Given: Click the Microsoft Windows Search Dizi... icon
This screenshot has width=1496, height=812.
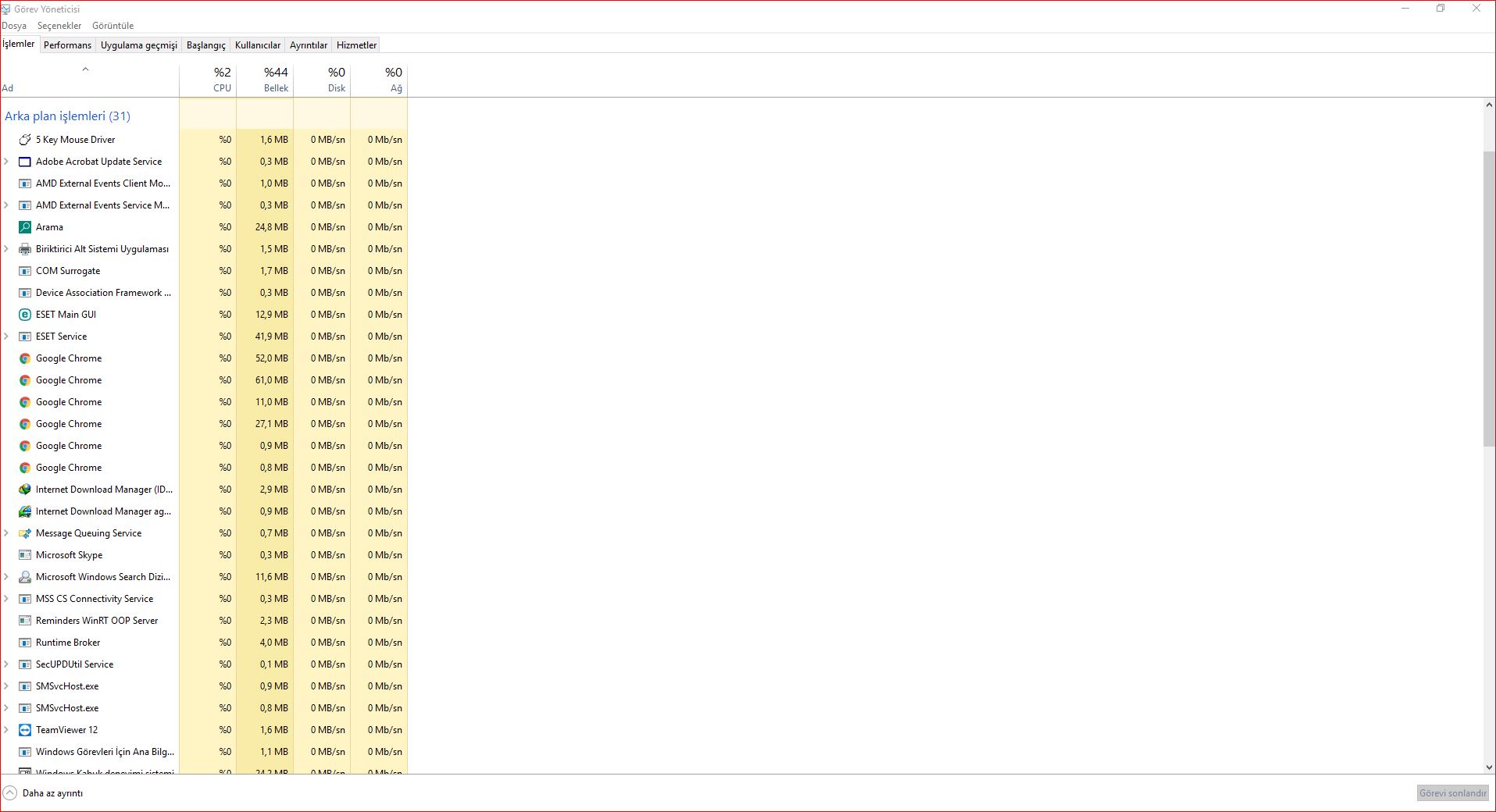Looking at the screenshot, I should tap(25, 577).
